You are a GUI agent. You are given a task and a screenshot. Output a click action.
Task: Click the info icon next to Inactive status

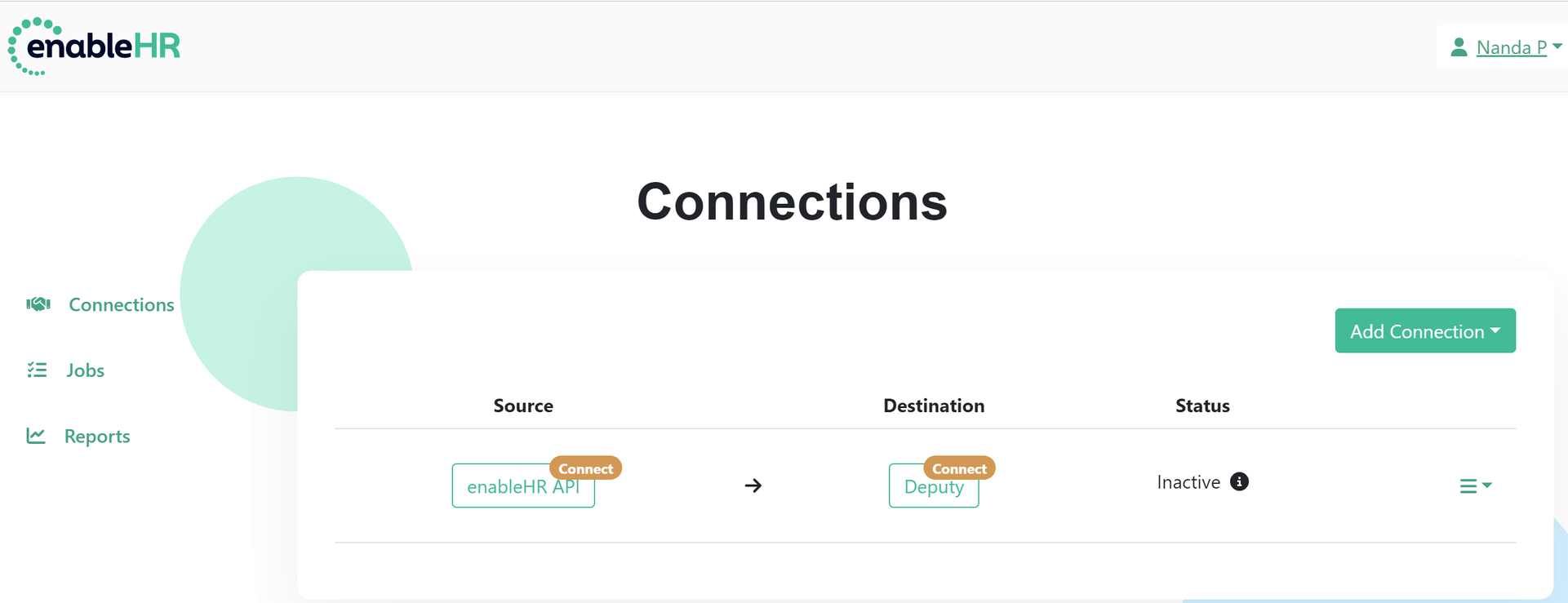pyautogui.click(x=1239, y=481)
